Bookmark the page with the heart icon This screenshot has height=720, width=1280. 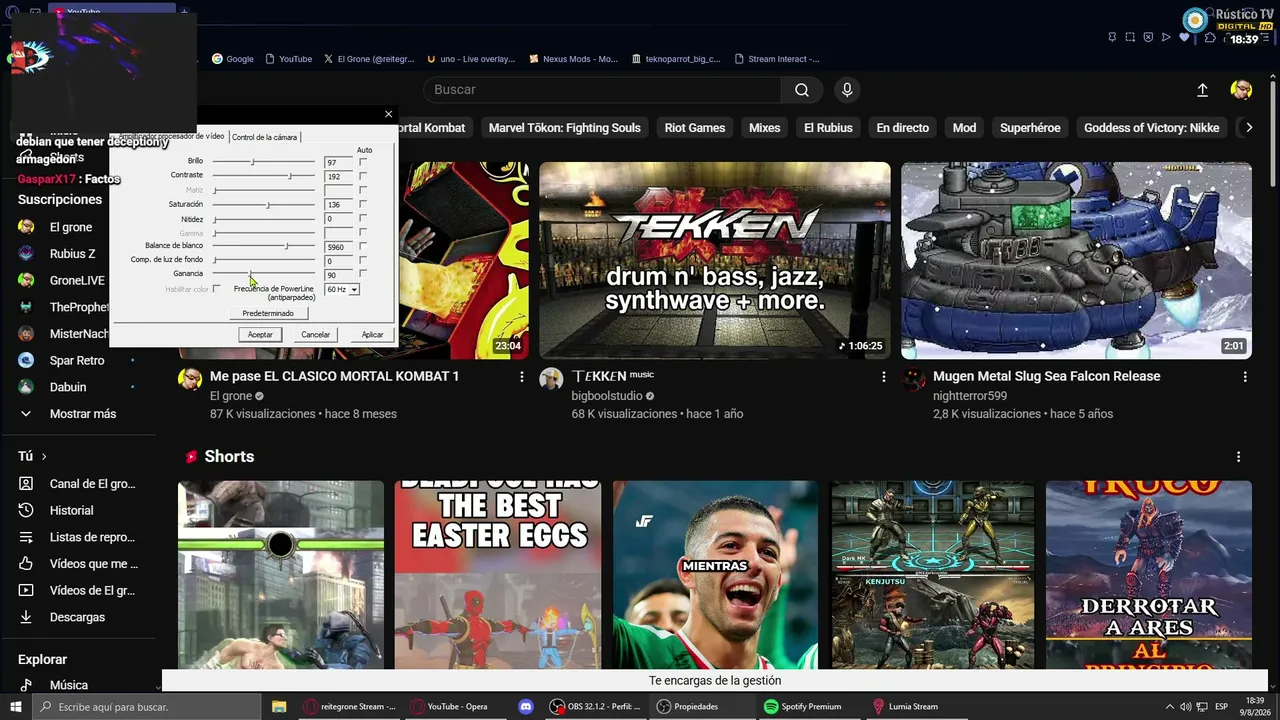click(1185, 37)
